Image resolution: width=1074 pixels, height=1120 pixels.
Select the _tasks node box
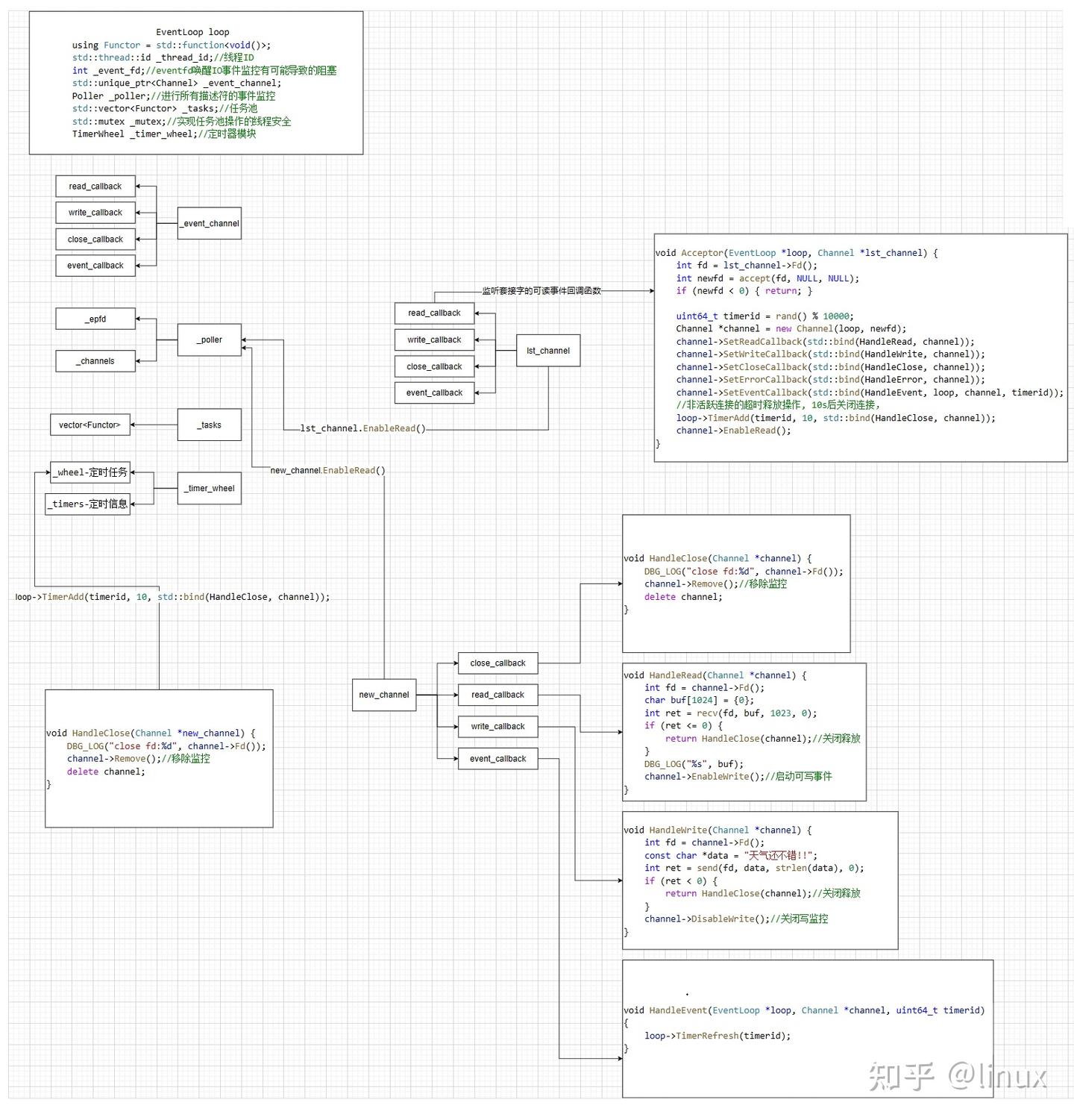pyautogui.click(x=210, y=425)
